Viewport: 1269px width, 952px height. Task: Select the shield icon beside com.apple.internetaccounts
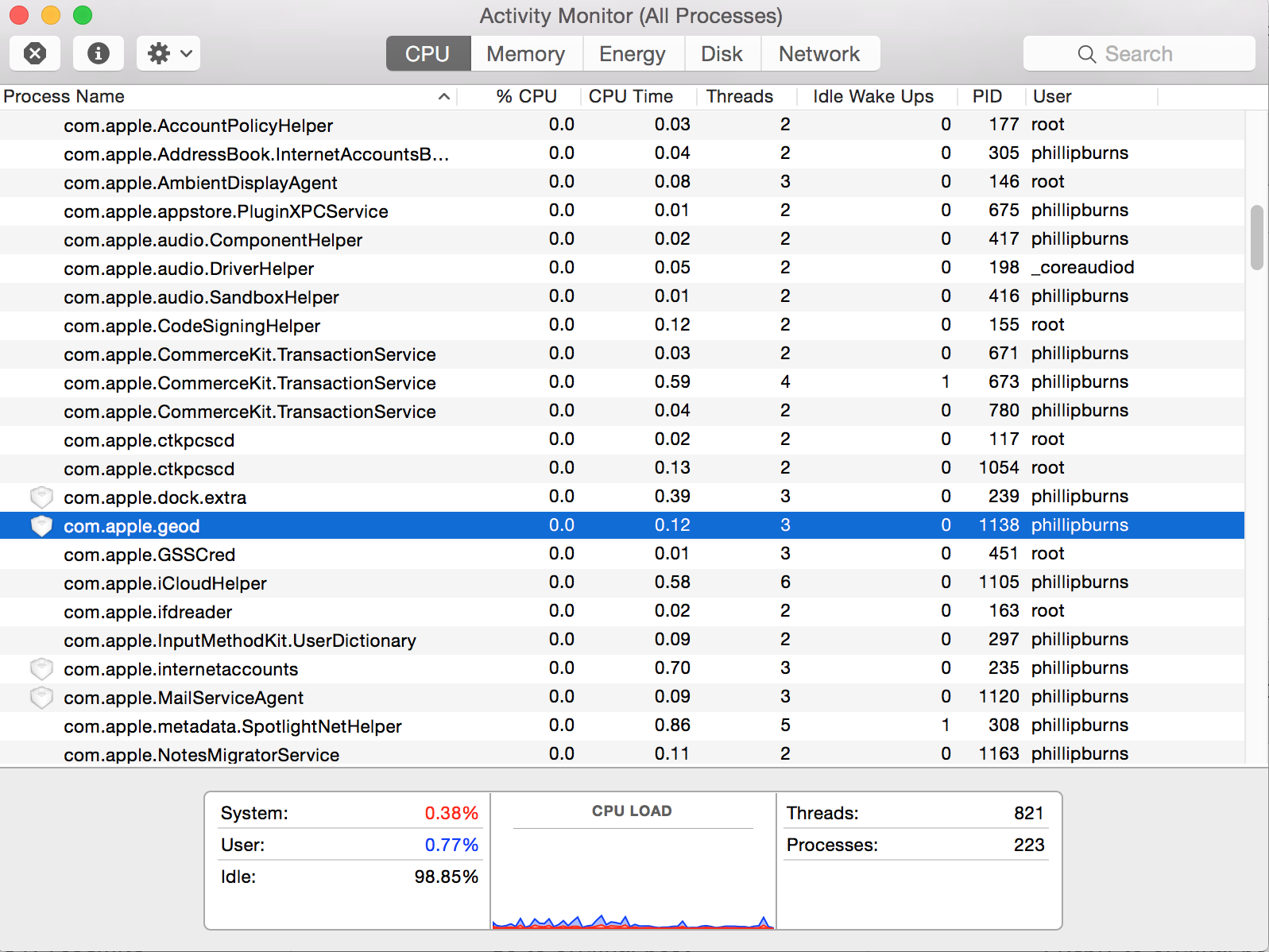click(41, 669)
